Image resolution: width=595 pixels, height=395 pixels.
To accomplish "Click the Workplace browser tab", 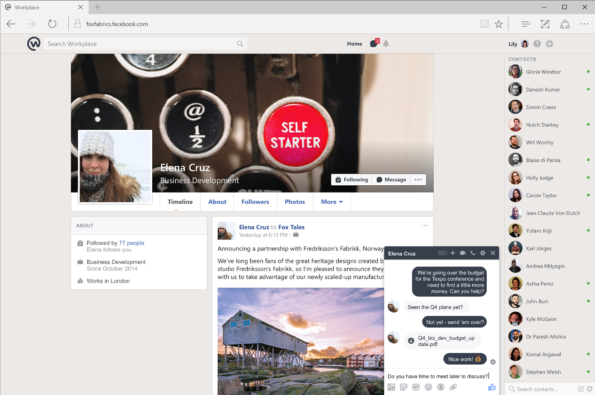I will pos(44,7).
